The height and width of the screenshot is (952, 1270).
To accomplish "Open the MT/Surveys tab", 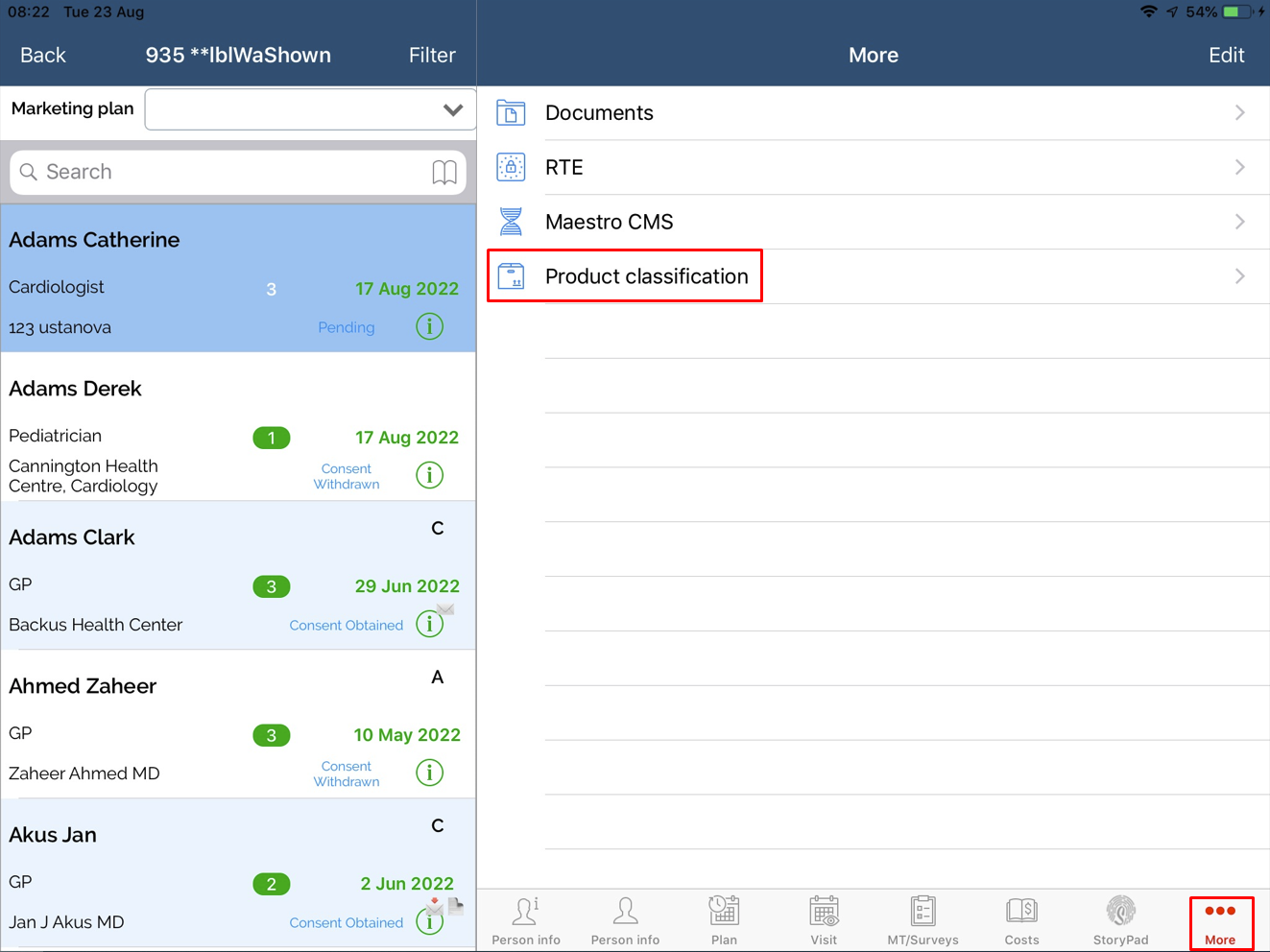I will pos(923,919).
